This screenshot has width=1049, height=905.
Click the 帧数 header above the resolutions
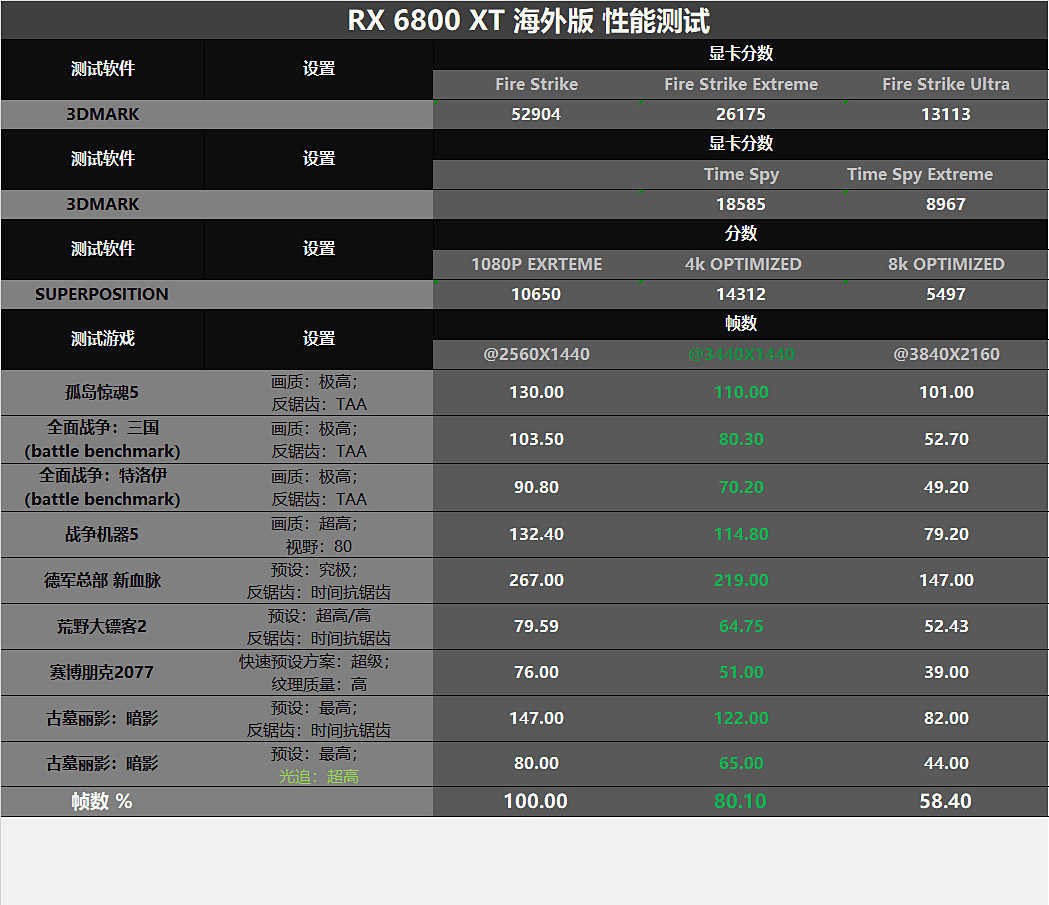pyautogui.click(x=741, y=324)
